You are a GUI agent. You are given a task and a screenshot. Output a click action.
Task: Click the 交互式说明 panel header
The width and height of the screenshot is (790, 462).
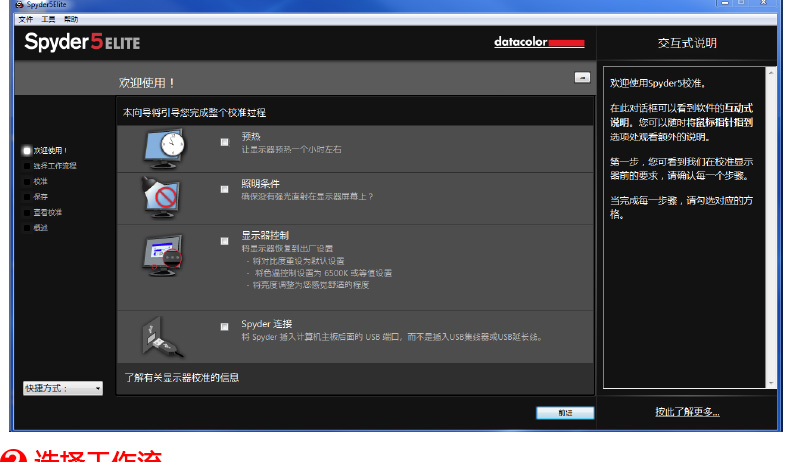click(687, 43)
